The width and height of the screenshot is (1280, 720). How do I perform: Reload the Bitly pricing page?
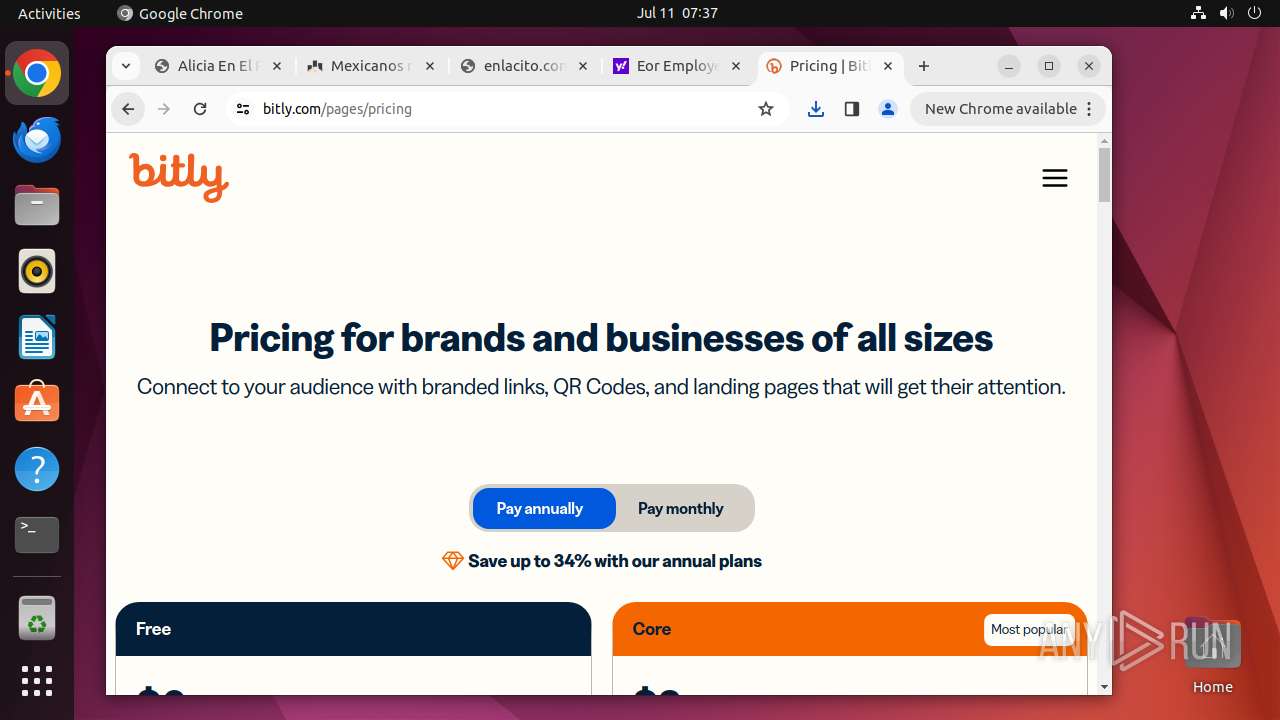(x=200, y=109)
